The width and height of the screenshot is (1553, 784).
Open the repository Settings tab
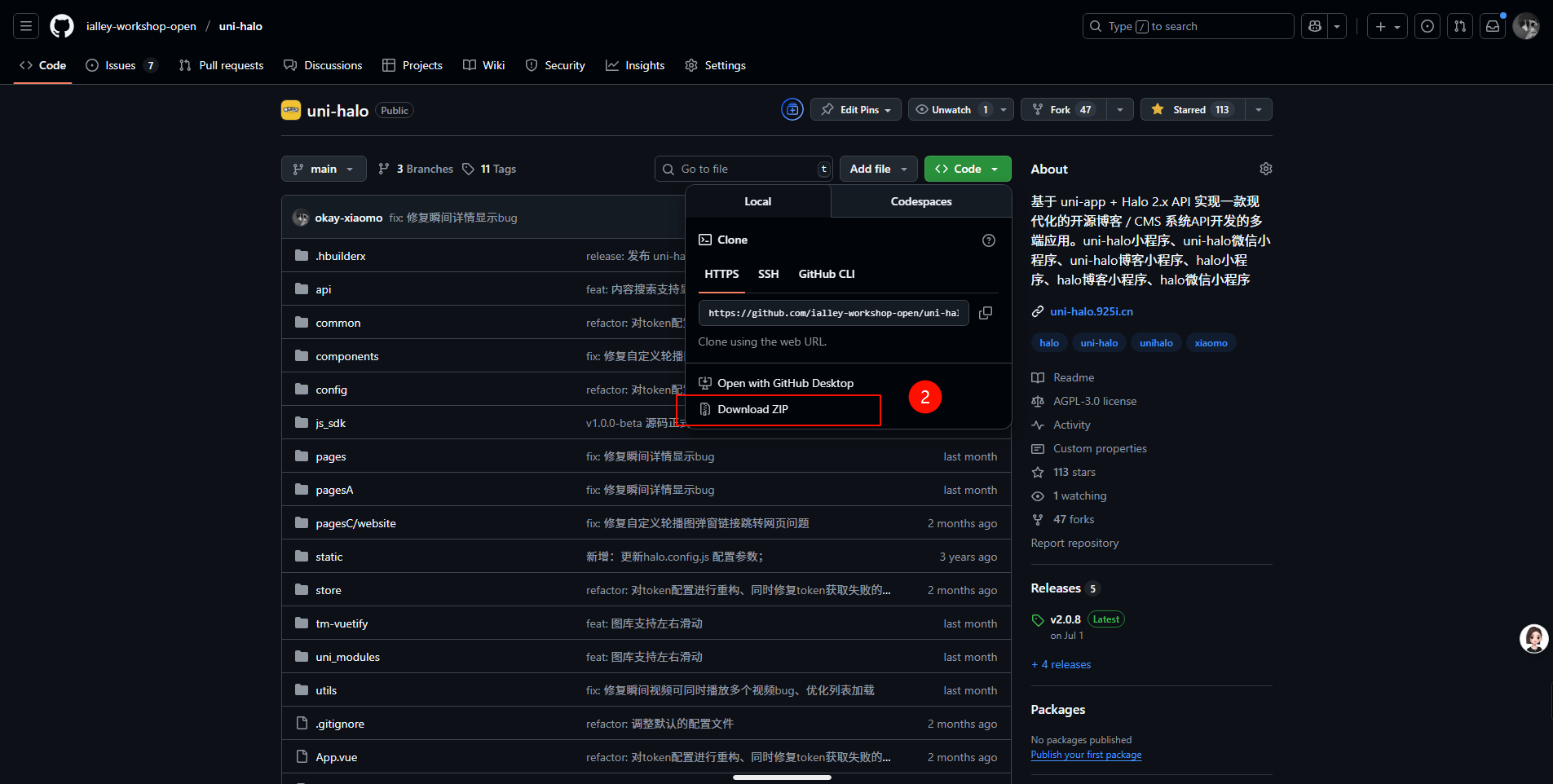pyautogui.click(x=716, y=65)
